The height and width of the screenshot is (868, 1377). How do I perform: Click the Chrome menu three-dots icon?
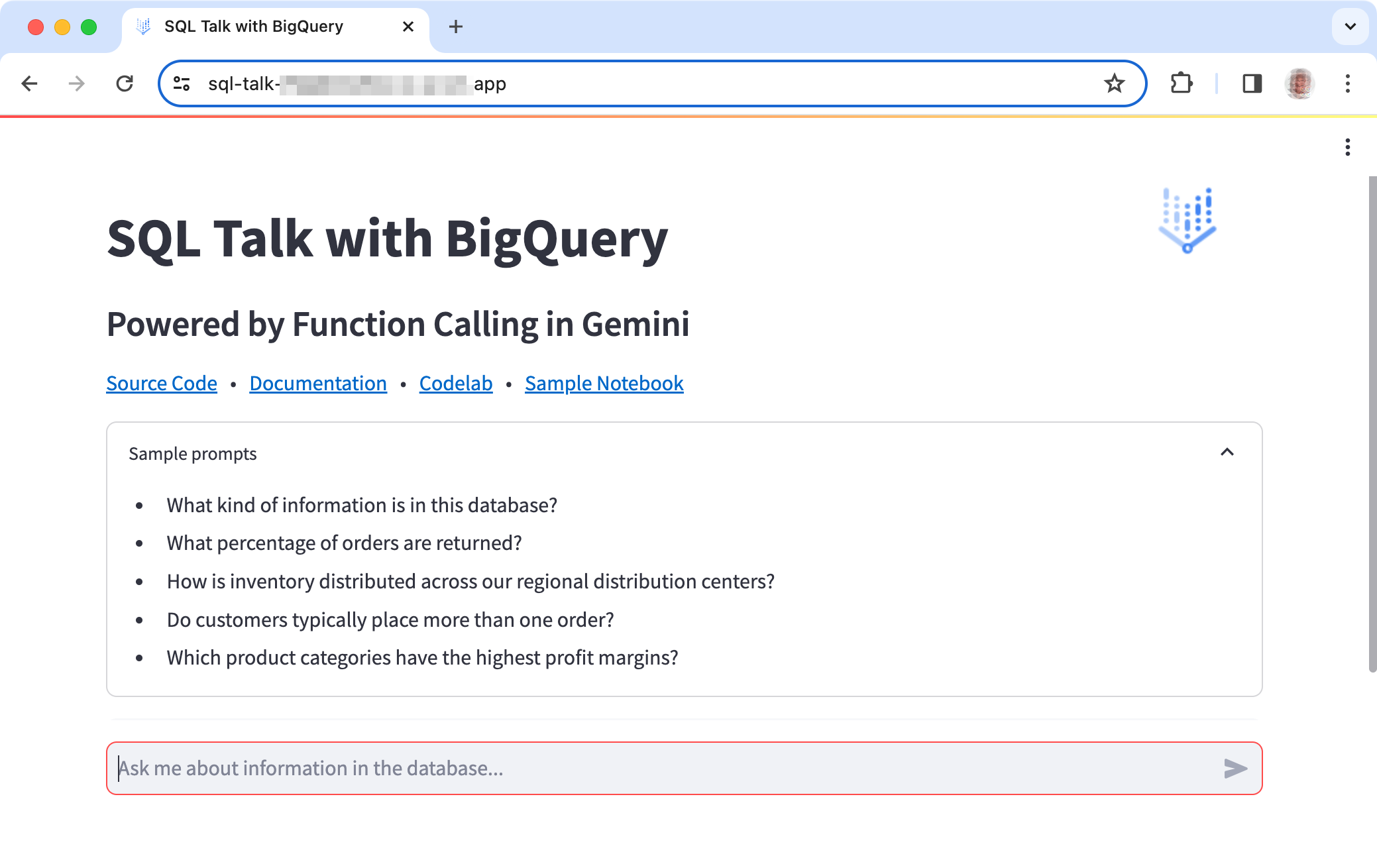(x=1348, y=83)
